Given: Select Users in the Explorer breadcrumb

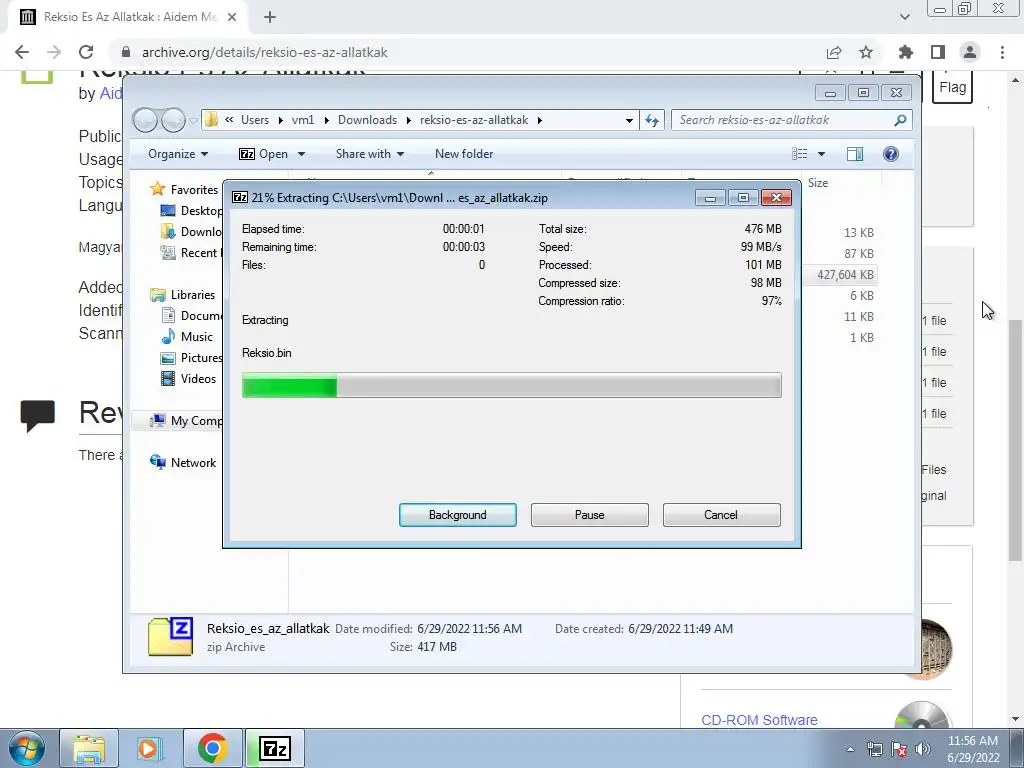Looking at the screenshot, I should (255, 120).
